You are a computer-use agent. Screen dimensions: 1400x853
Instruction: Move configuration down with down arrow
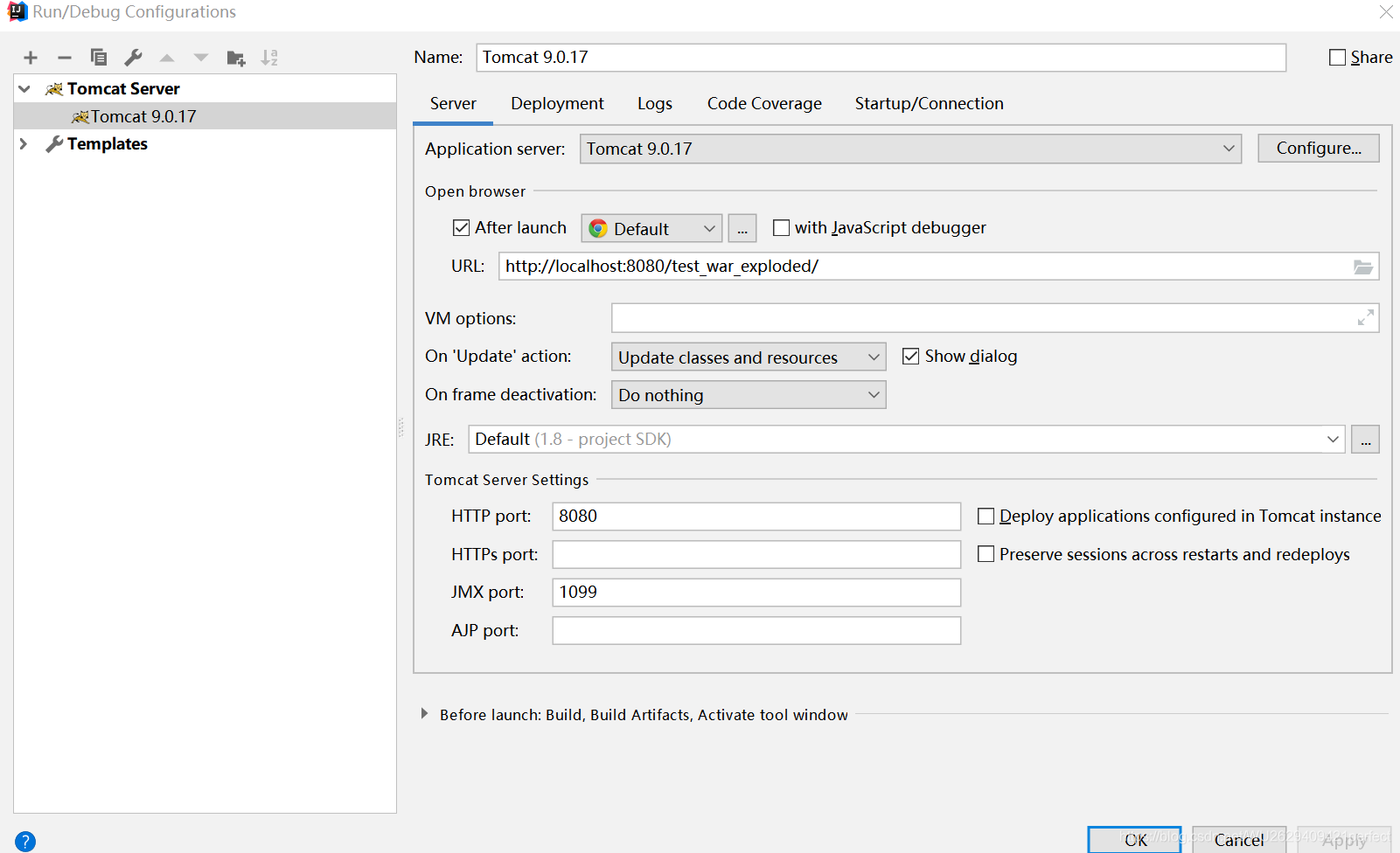[201, 58]
